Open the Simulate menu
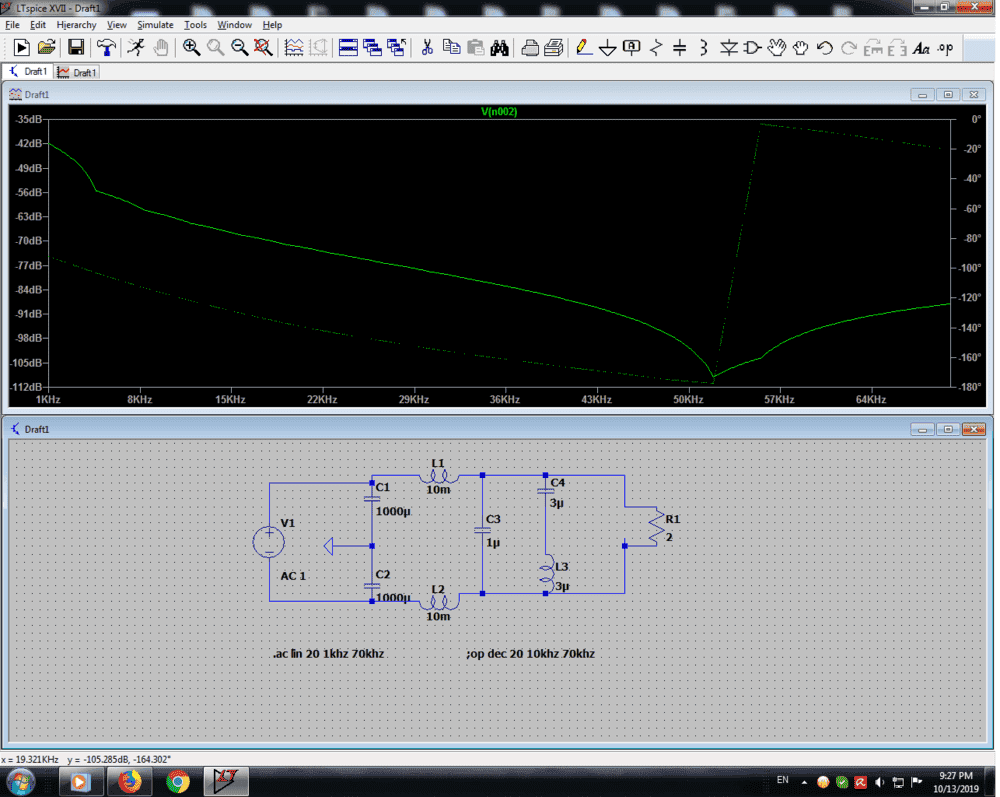 pos(155,24)
